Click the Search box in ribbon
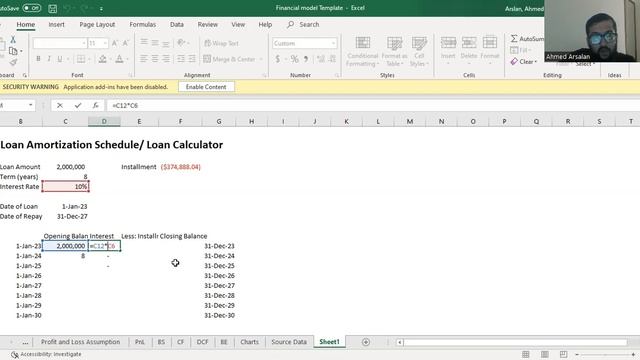This screenshot has width=640, height=360. [303, 24]
